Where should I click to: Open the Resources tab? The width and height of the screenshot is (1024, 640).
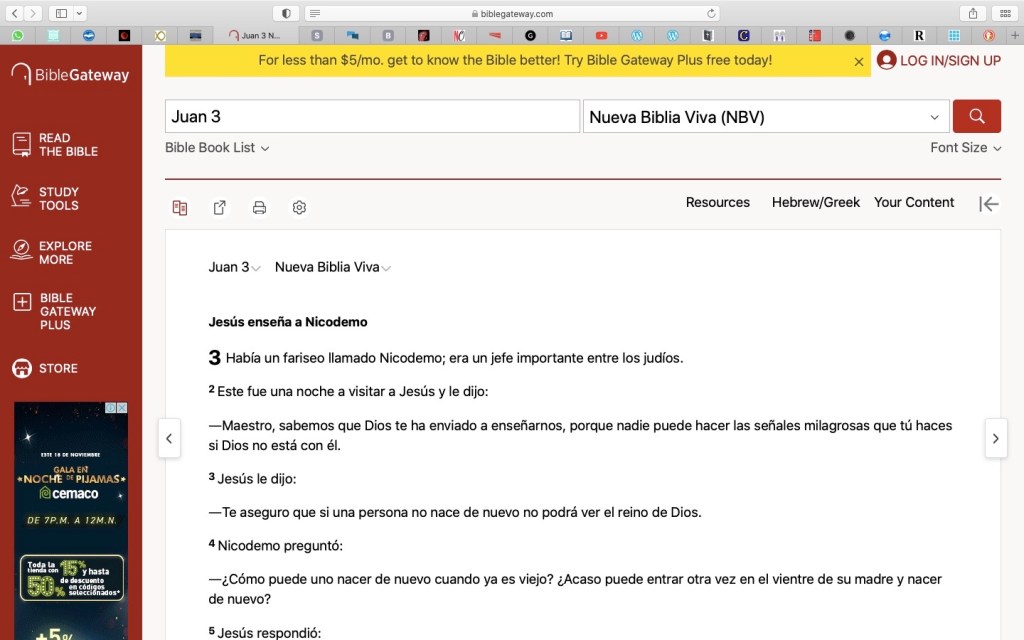[x=717, y=202]
